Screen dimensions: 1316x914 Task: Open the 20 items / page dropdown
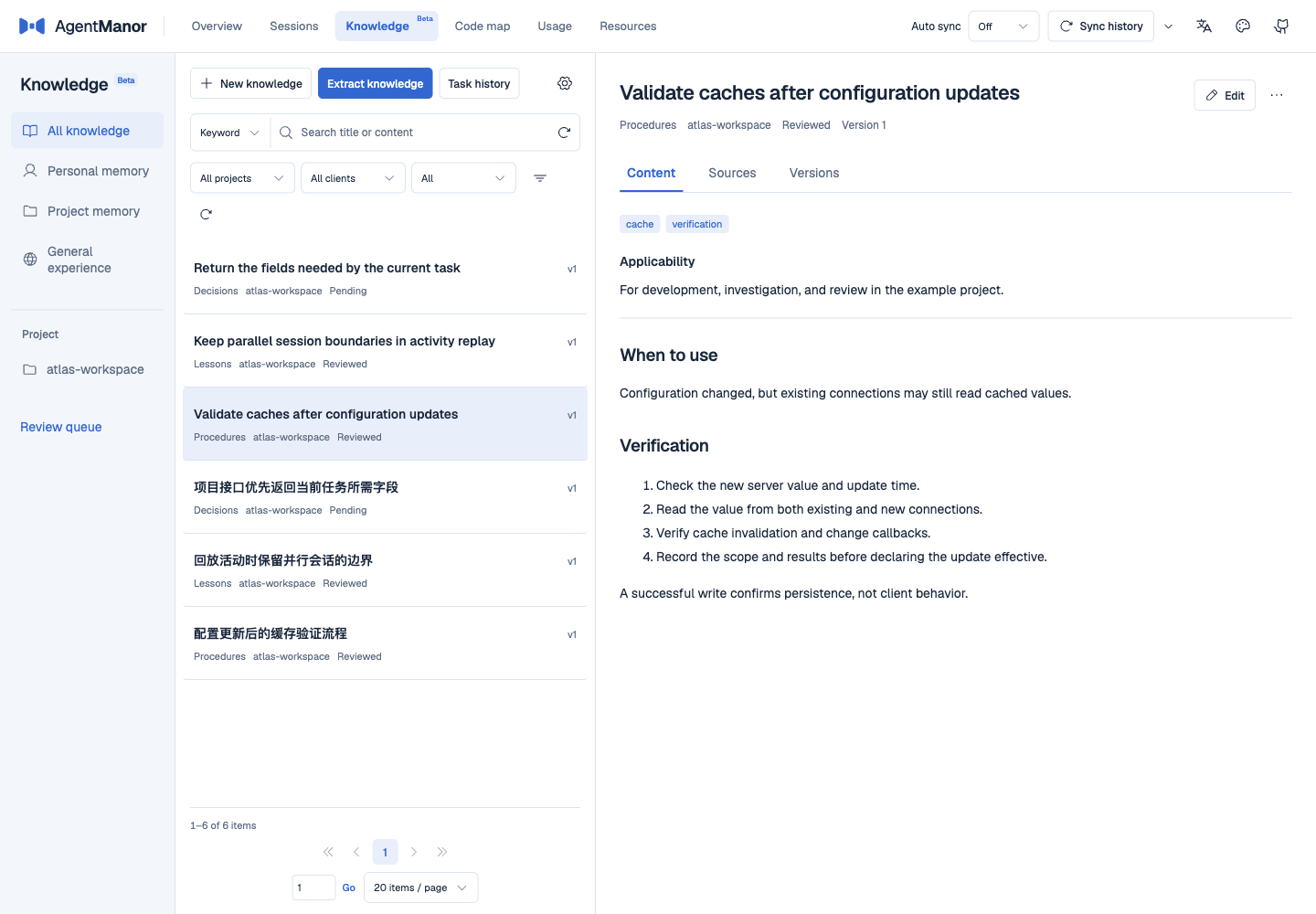tap(420, 887)
